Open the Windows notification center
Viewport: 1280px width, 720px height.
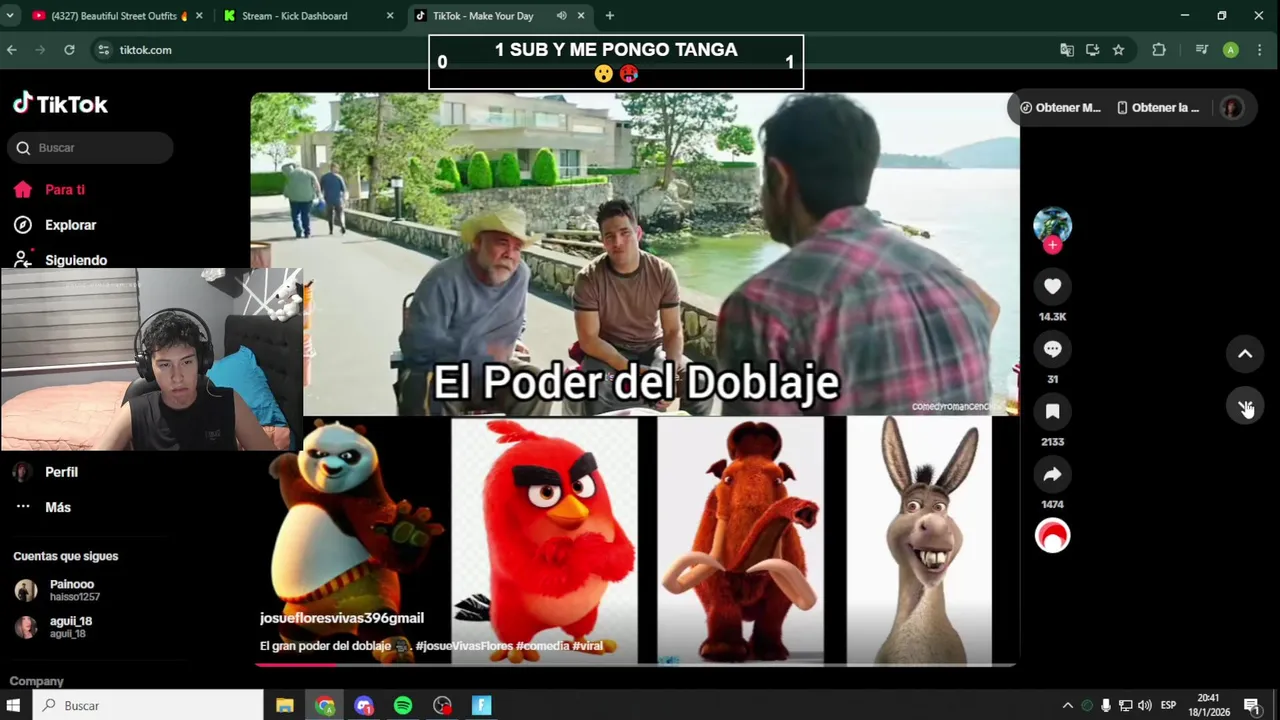click(x=1251, y=705)
